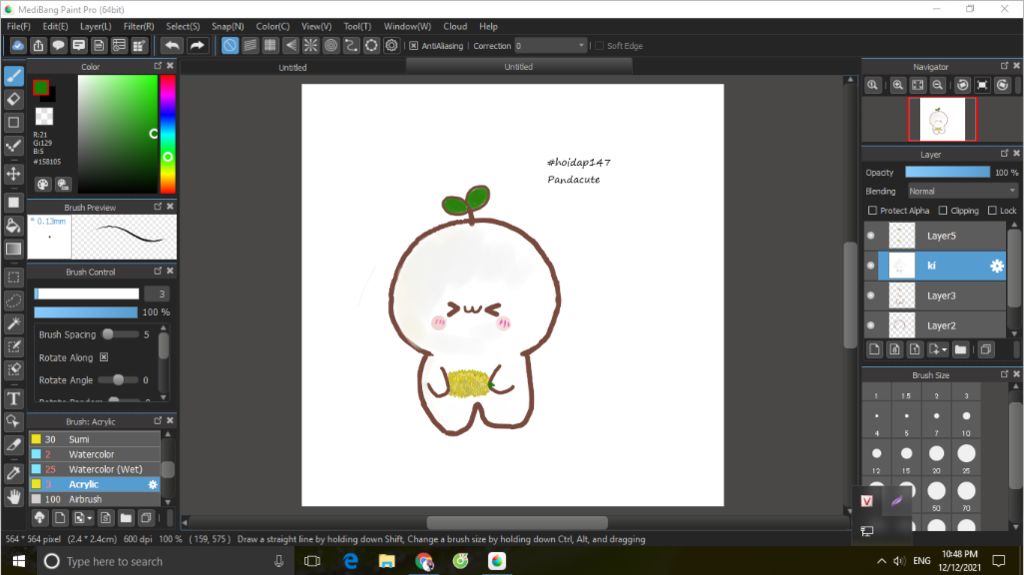Click Type here to search box
The height and width of the screenshot is (575, 1024).
[163, 561]
